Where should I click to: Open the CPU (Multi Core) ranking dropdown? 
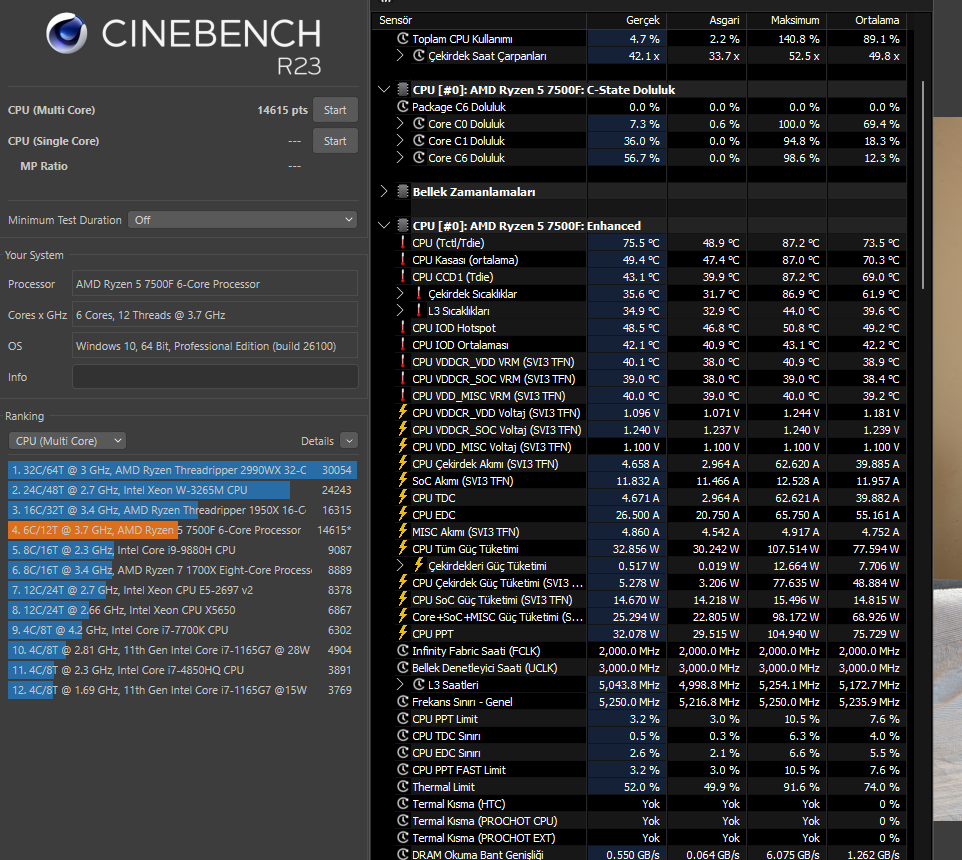(x=67, y=441)
